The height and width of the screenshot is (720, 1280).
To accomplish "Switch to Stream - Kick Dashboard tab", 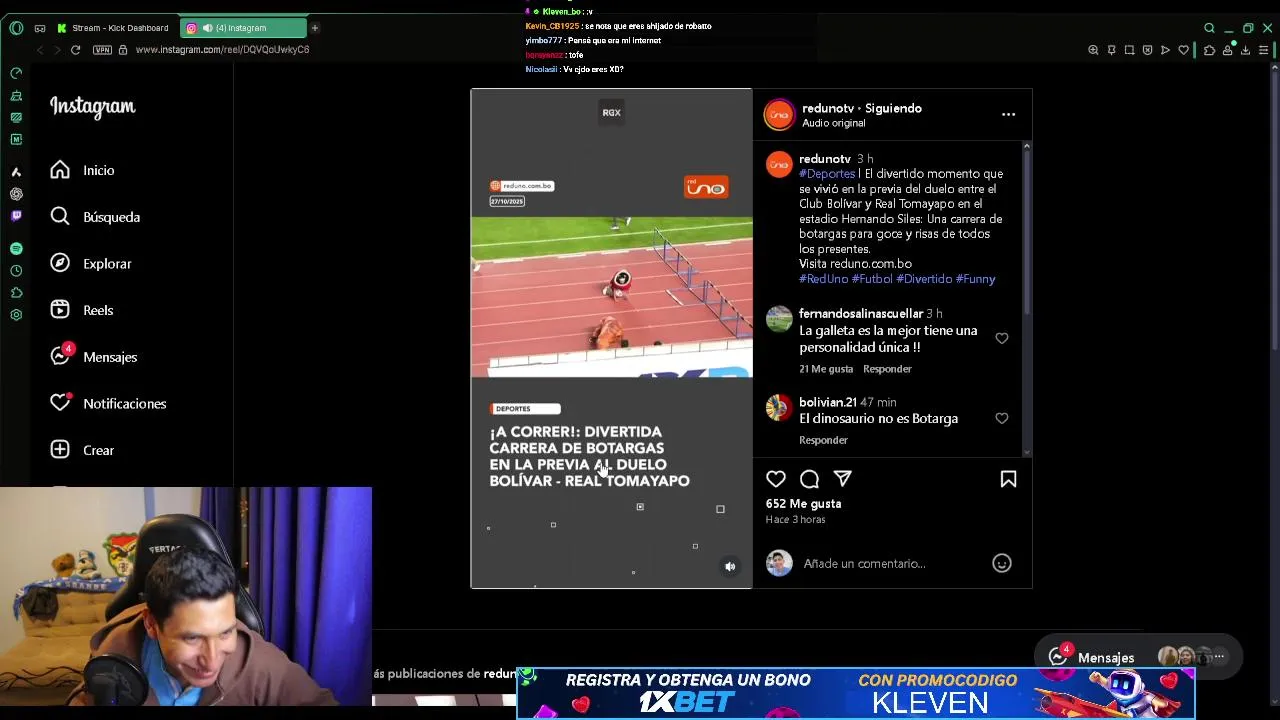I will (113, 28).
